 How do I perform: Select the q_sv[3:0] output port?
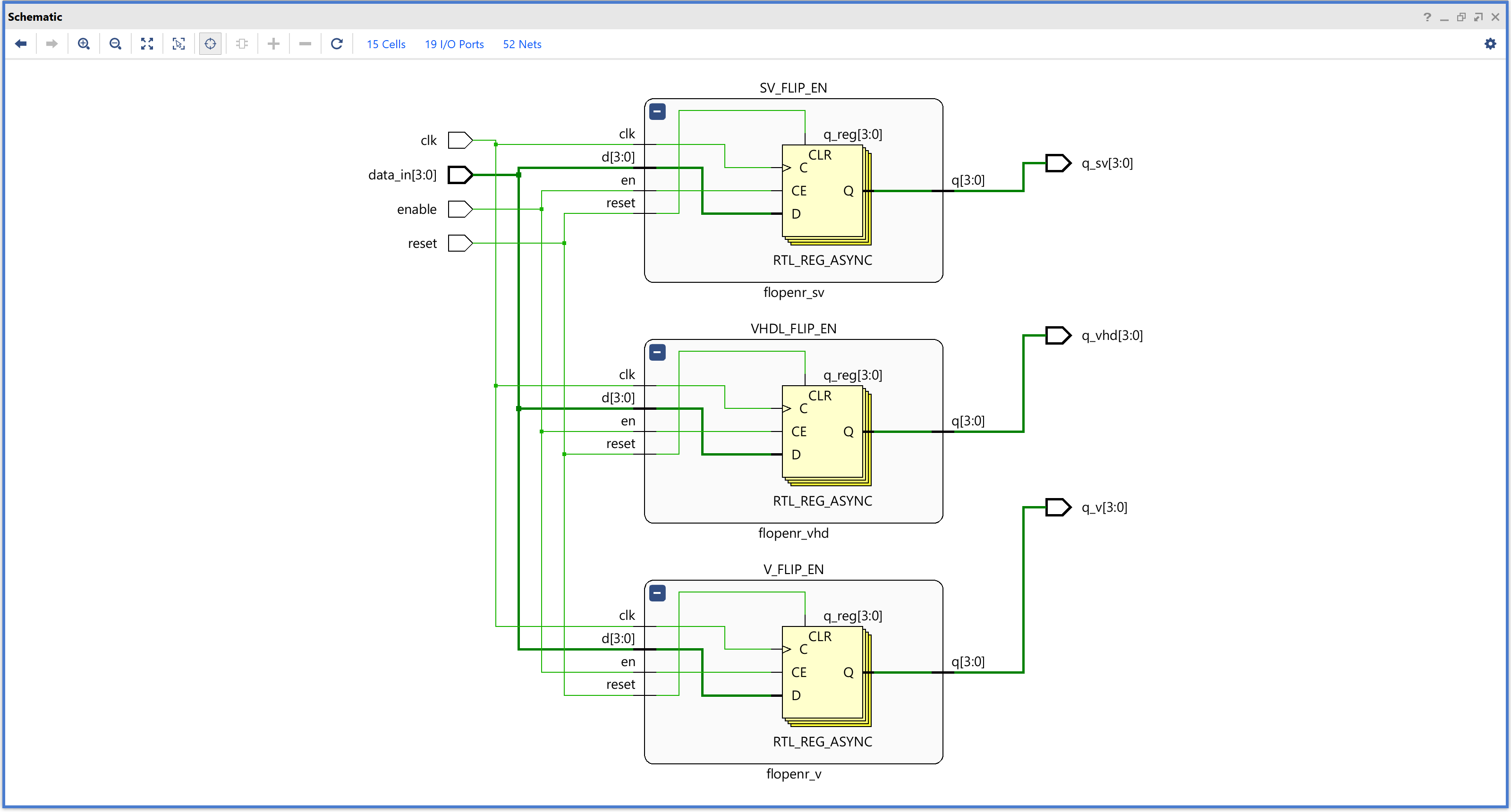(x=1058, y=163)
